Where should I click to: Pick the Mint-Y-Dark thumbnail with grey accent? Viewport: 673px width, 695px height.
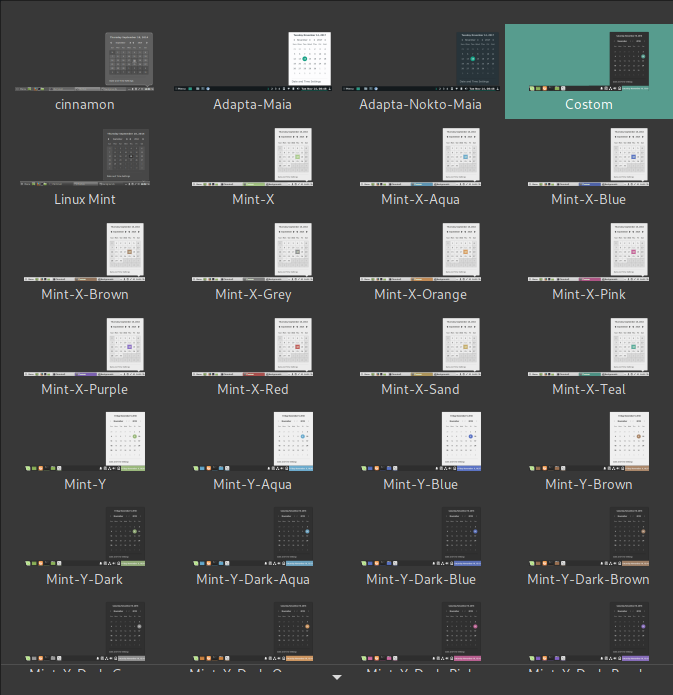tap(84, 632)
